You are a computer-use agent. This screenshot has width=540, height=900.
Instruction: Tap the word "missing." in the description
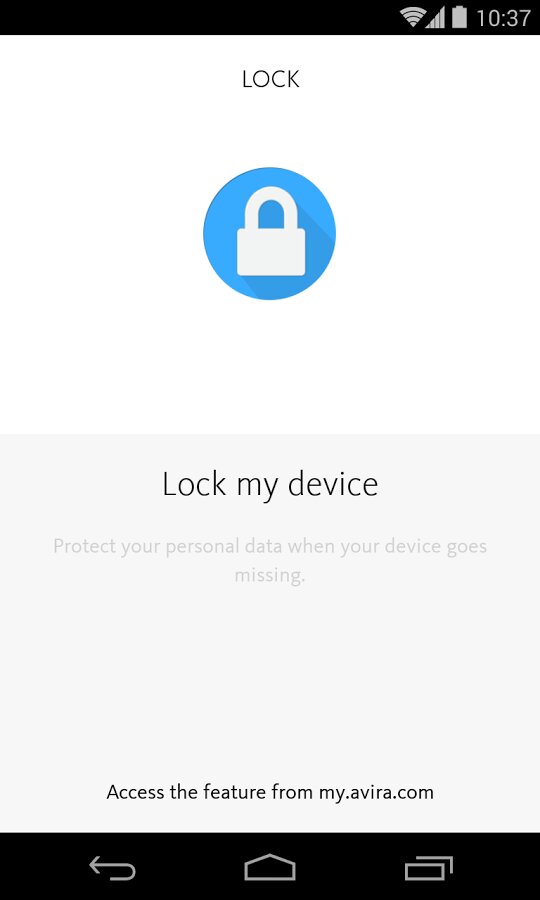[x=270, y=575]
